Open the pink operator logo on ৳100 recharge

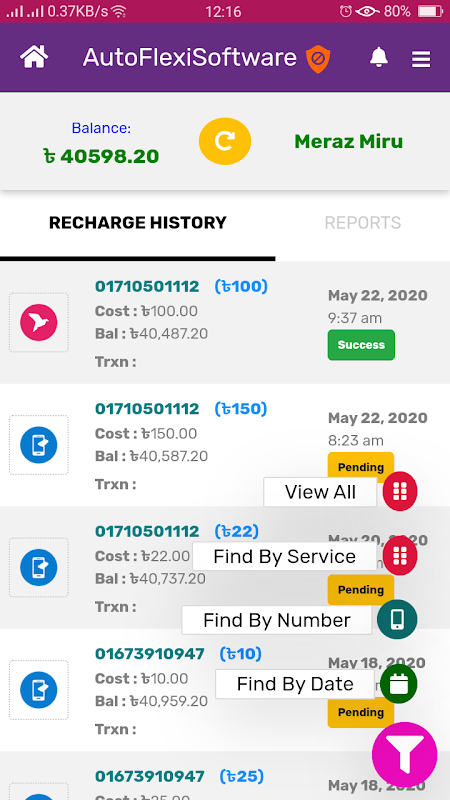39,322
